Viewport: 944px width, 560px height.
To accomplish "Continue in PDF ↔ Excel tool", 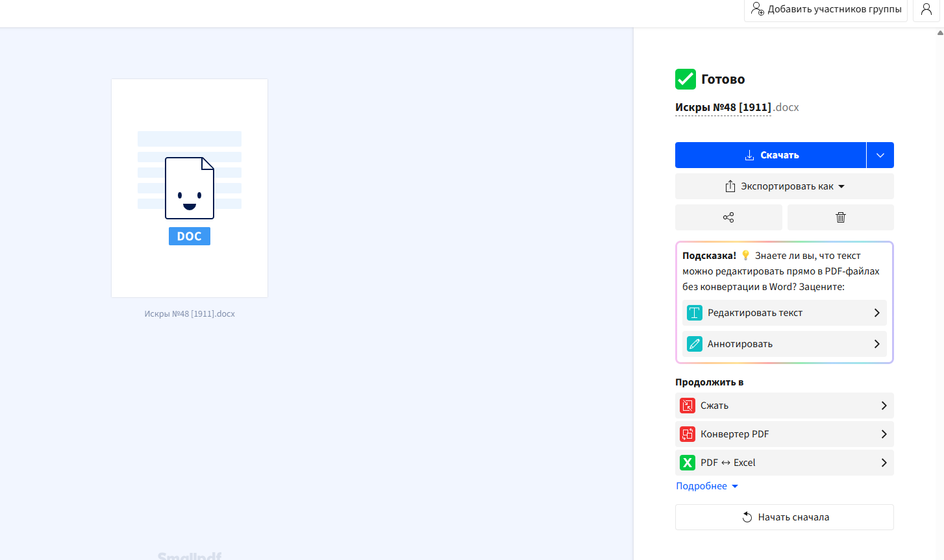I will [x=784, y=462].
